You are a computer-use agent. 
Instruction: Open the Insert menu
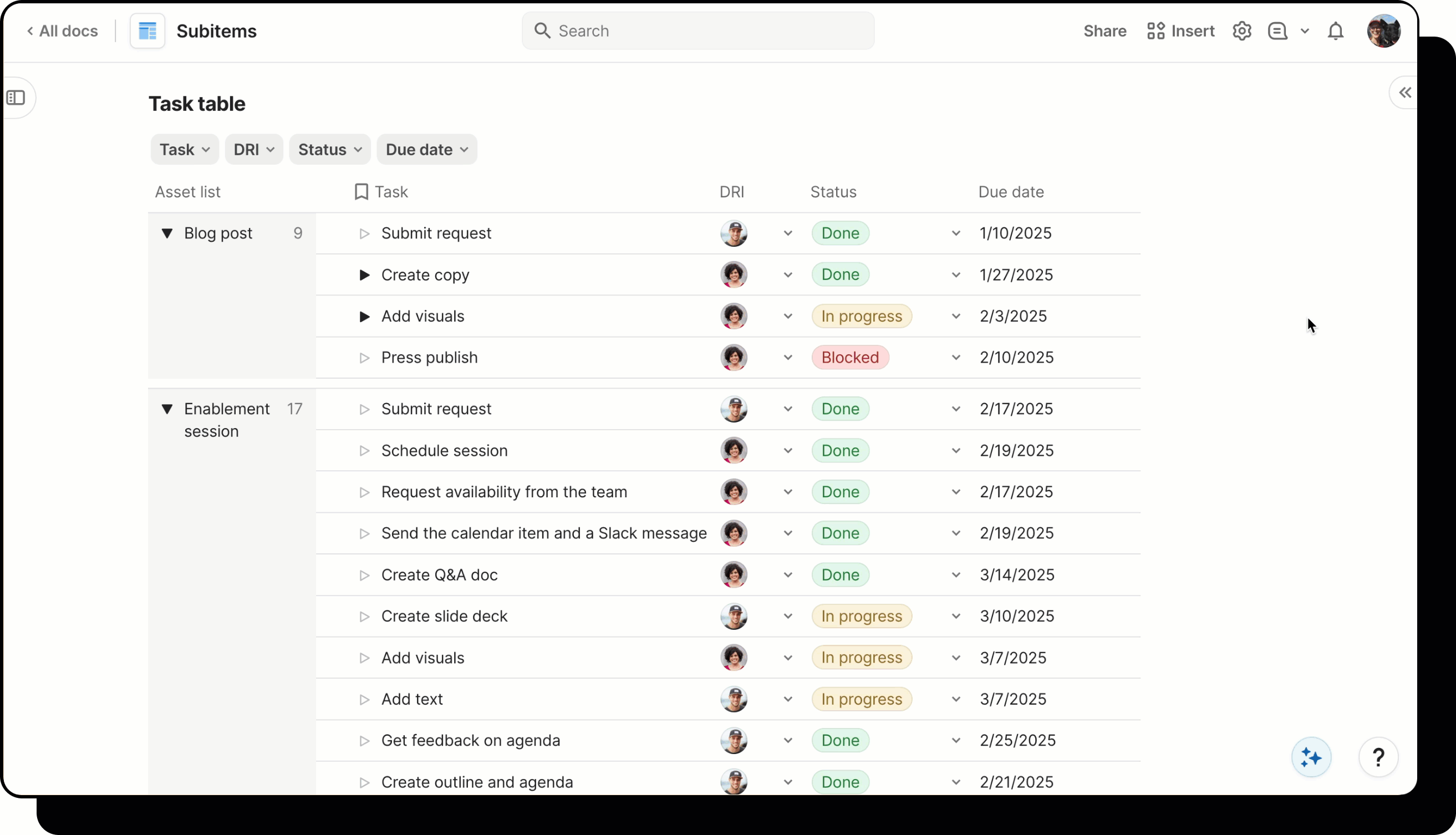[1180, 31]
